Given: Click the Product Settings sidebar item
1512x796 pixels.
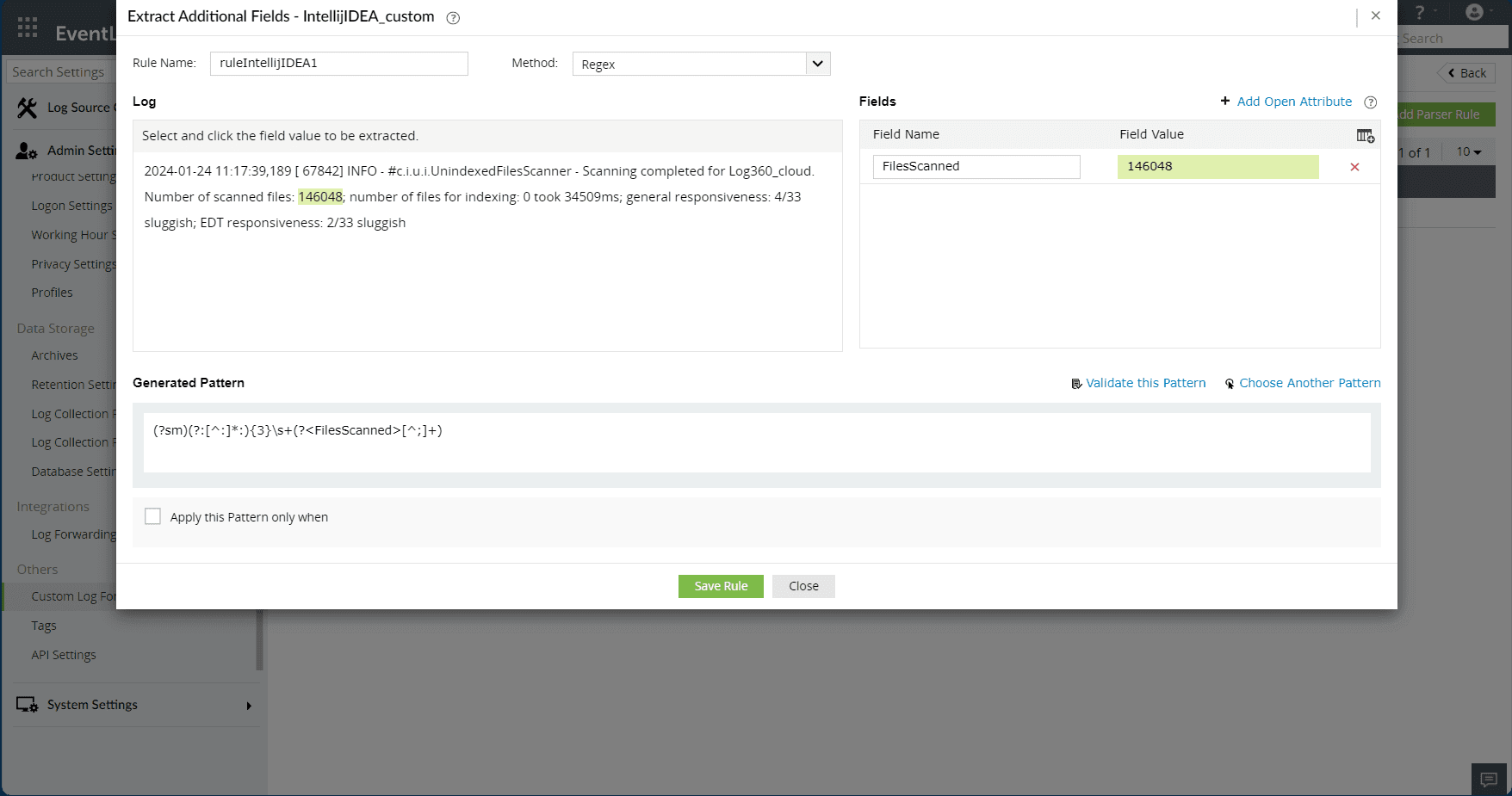Looking at the screenshot, I should point(73,176).
